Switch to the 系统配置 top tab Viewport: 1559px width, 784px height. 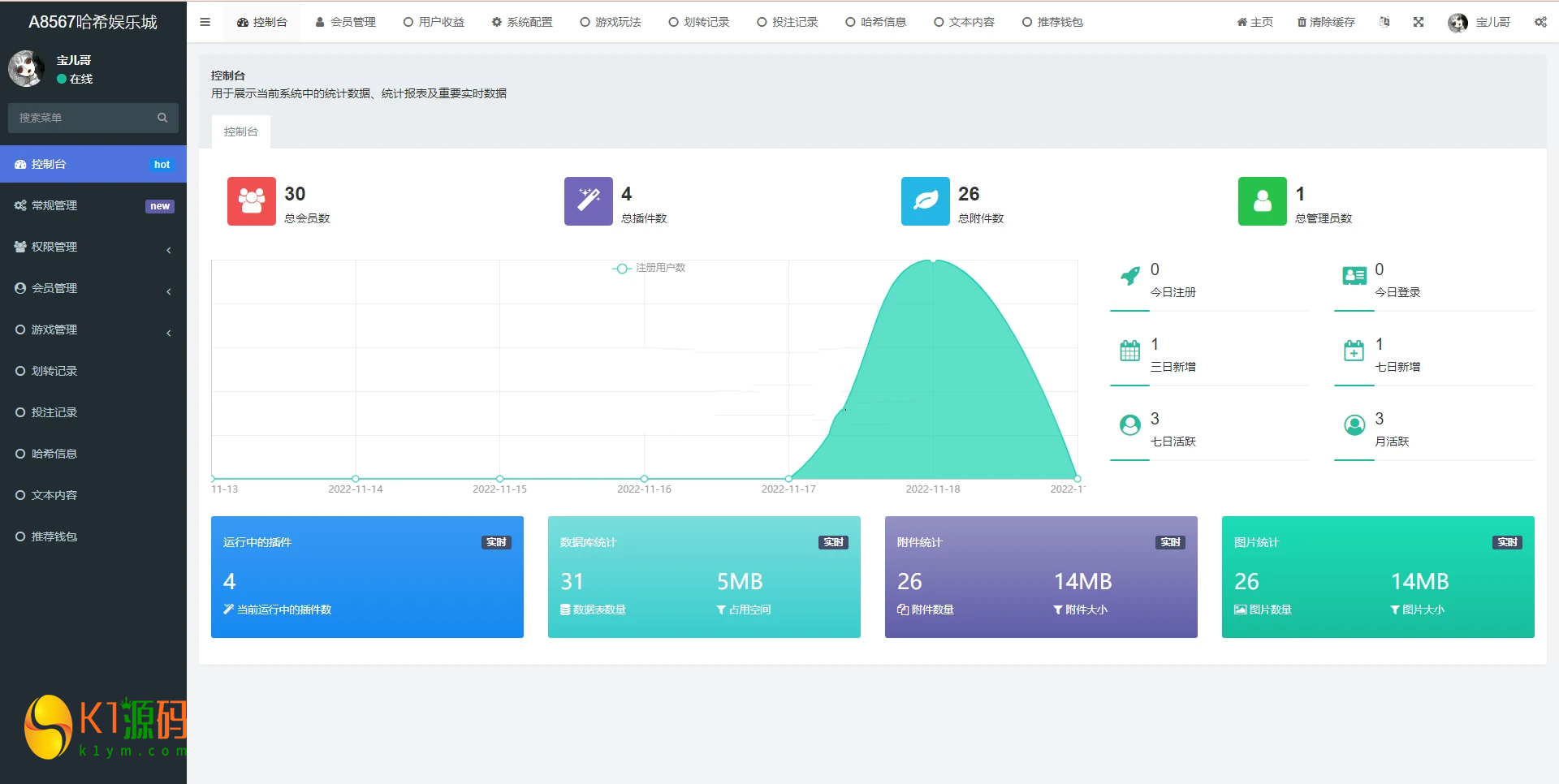pos(522,22)
